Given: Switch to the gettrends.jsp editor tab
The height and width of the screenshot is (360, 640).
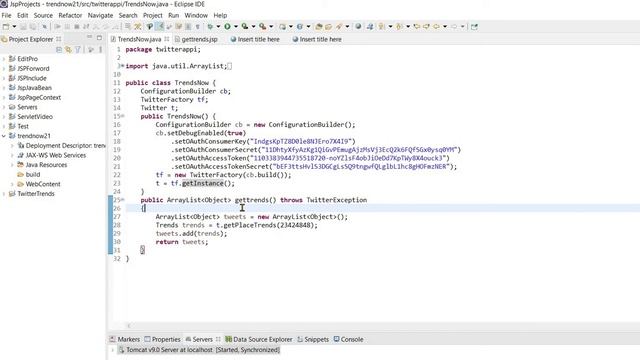Looking at the screenshot, I should pos(196,39).
